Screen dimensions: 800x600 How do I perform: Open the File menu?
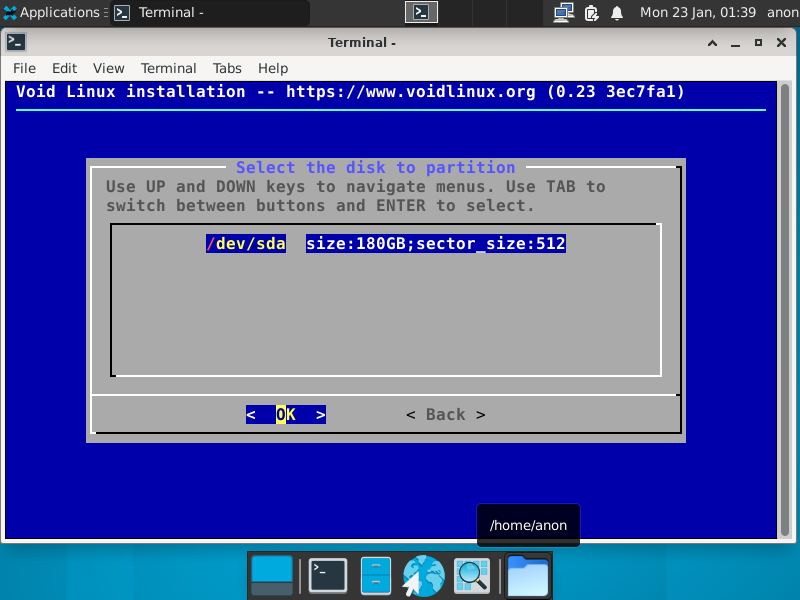coord(24,68)
